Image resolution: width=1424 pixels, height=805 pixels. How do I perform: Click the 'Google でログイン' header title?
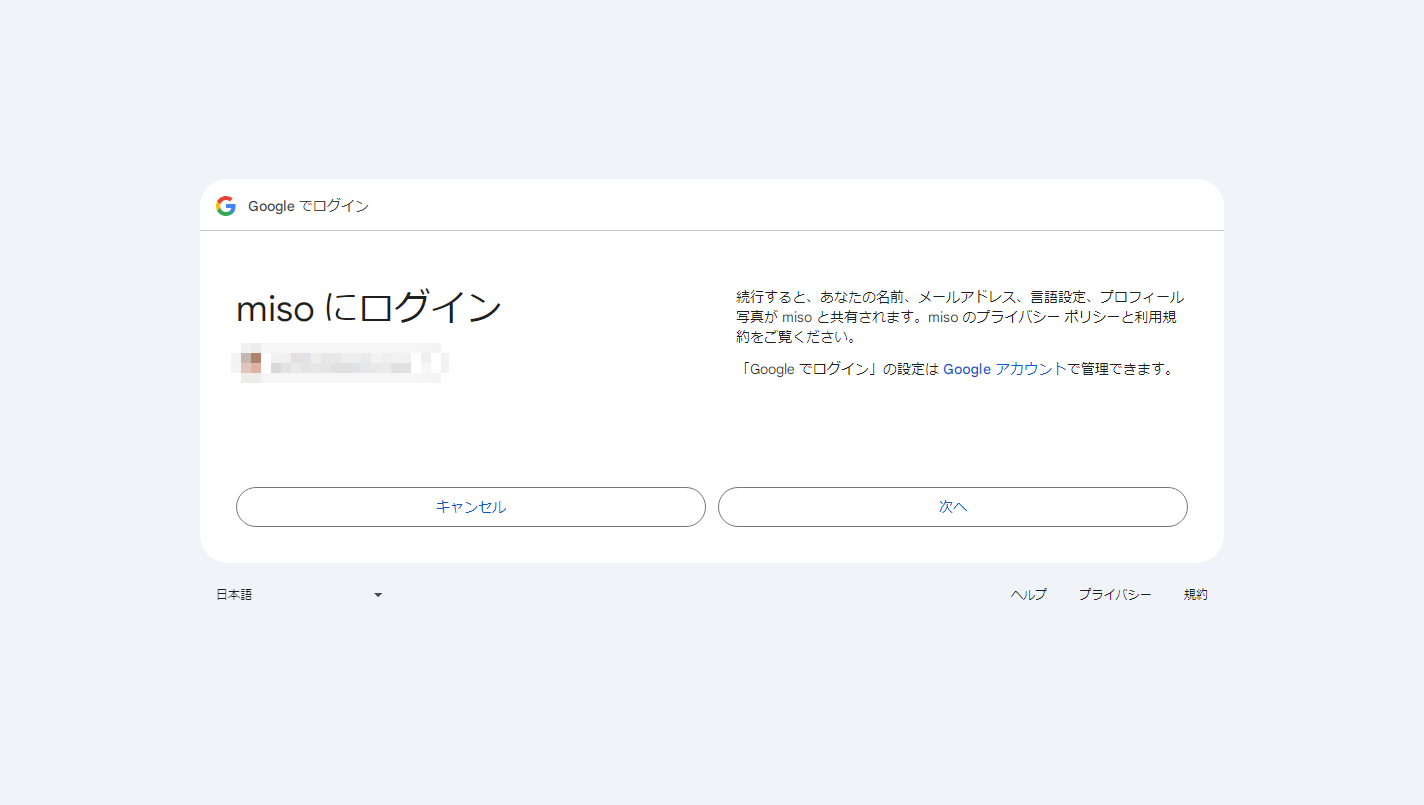click(308, 207)
